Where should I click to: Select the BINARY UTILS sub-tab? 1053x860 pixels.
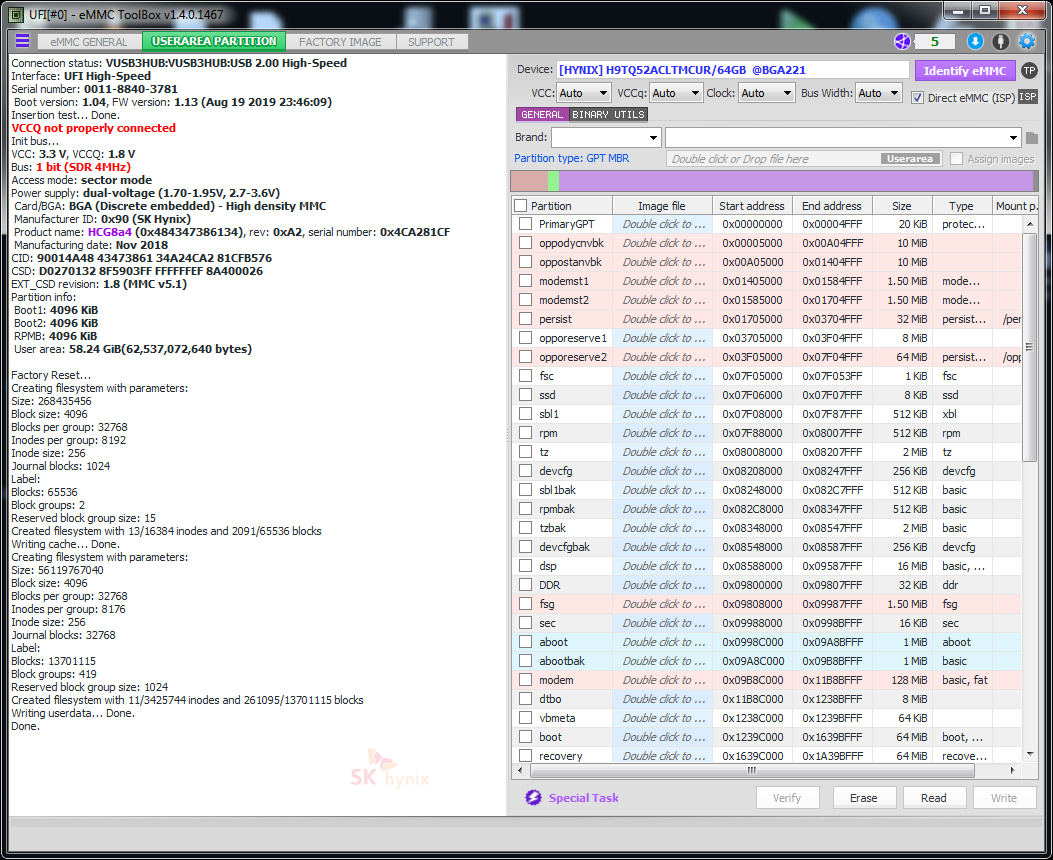(608, 115)
